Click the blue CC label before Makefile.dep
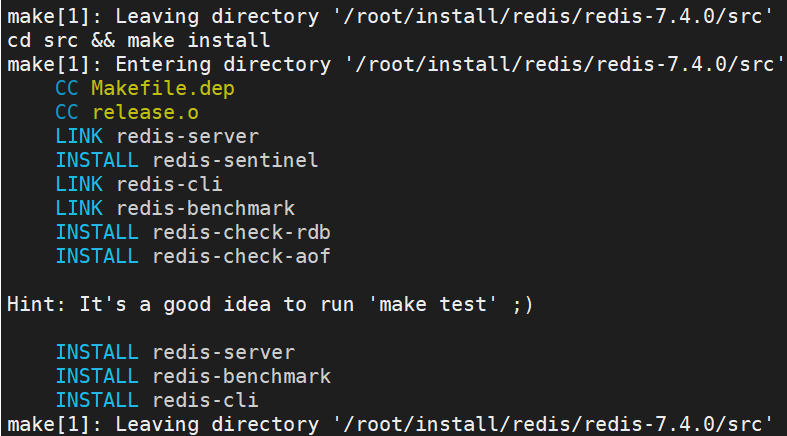The height and width of the screenshot is (436, 787). (67, 89)
